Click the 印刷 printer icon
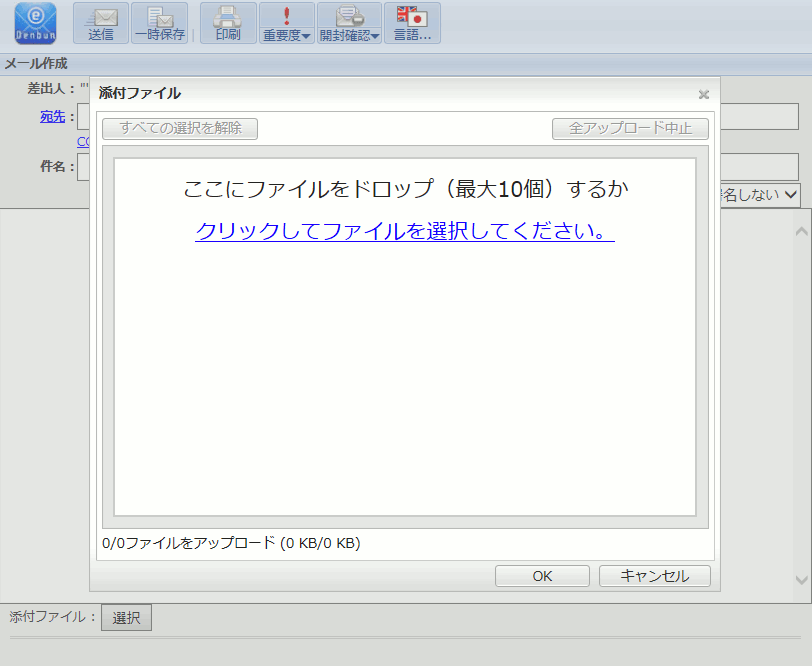The height and width of the screenshot is (666, 812). click(228, 23)
